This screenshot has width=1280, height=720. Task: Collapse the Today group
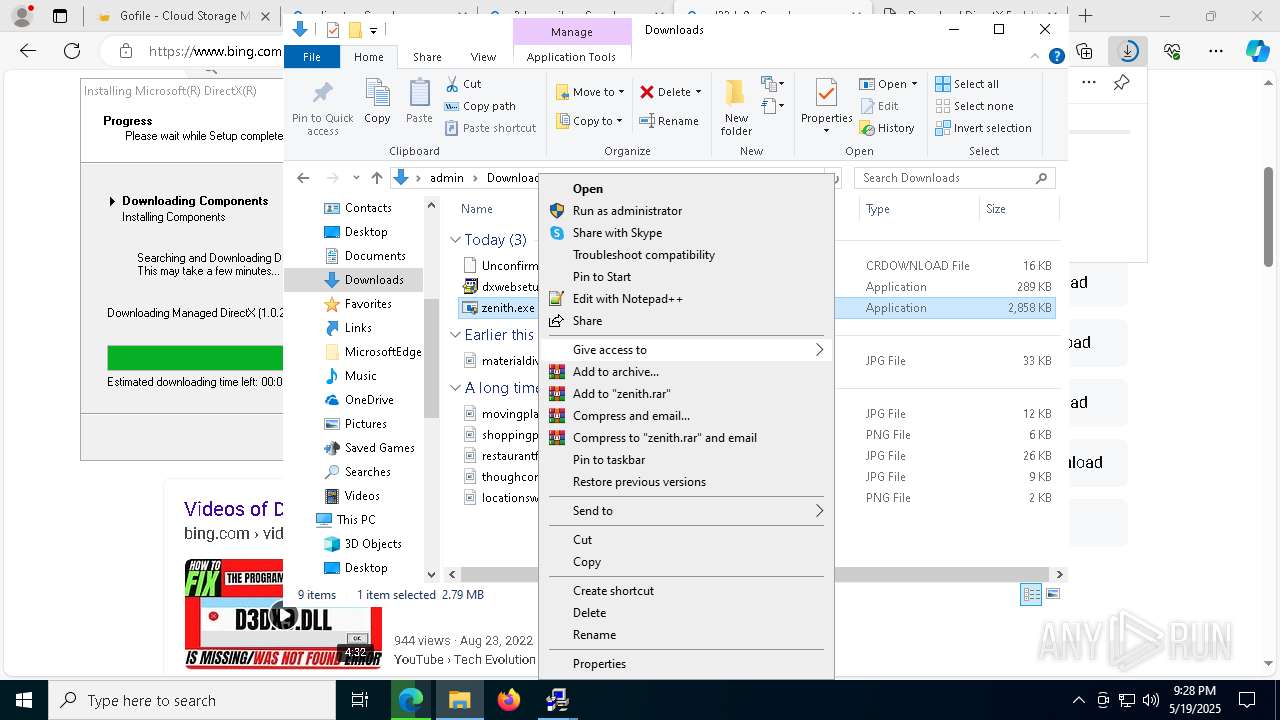point(455,240)
